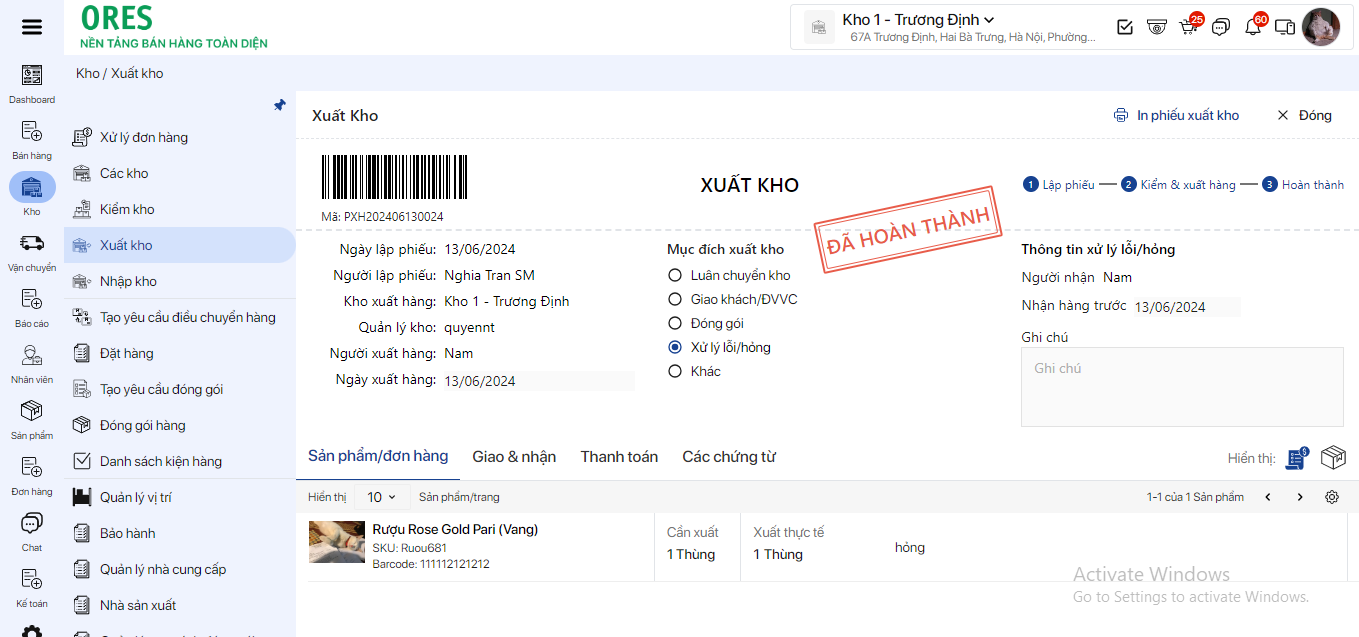
Task: Open the chat bubbles icon in header
Action: click(x=1220, y=27)
